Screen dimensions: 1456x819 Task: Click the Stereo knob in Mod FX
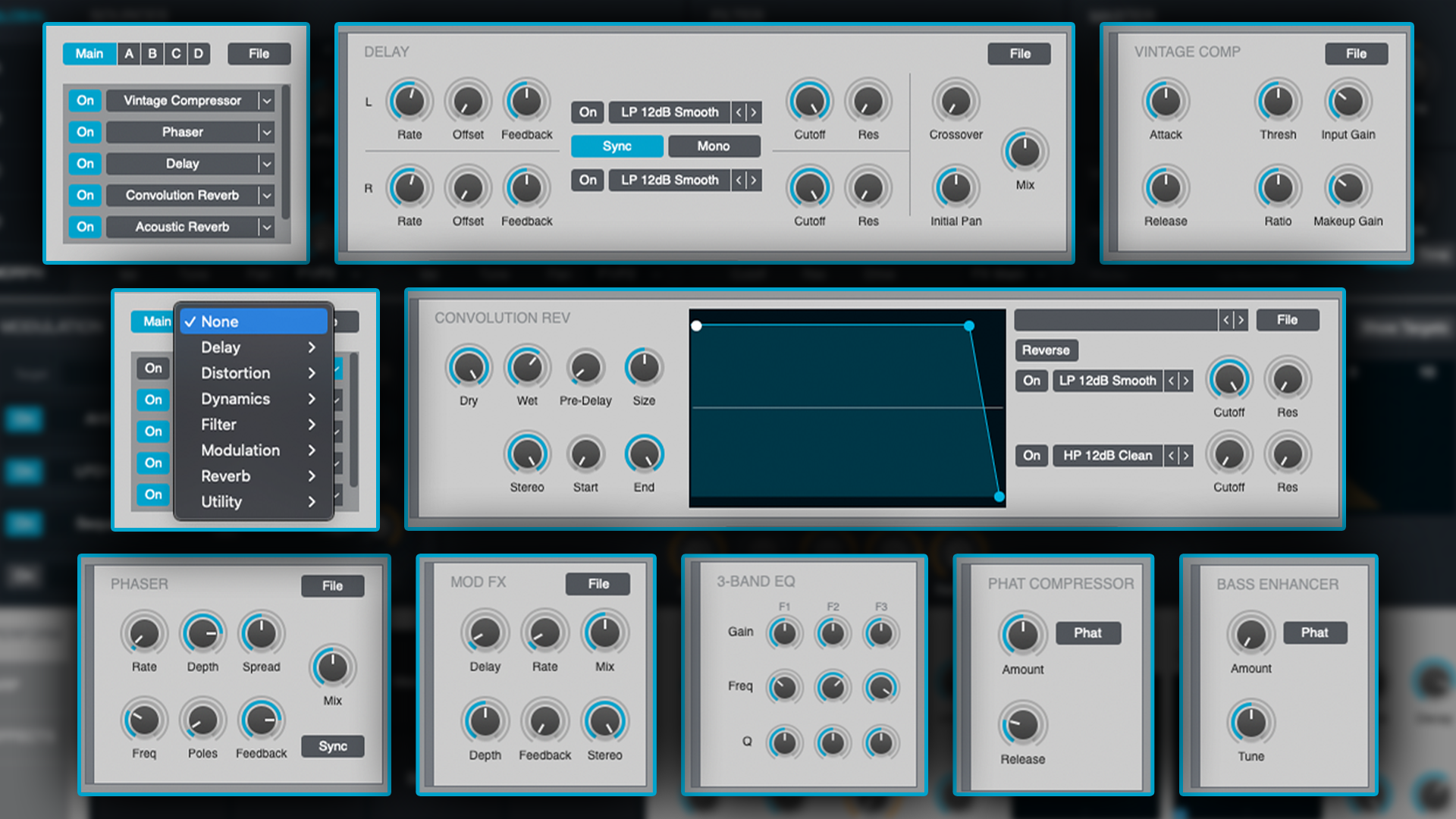(604, 721)
